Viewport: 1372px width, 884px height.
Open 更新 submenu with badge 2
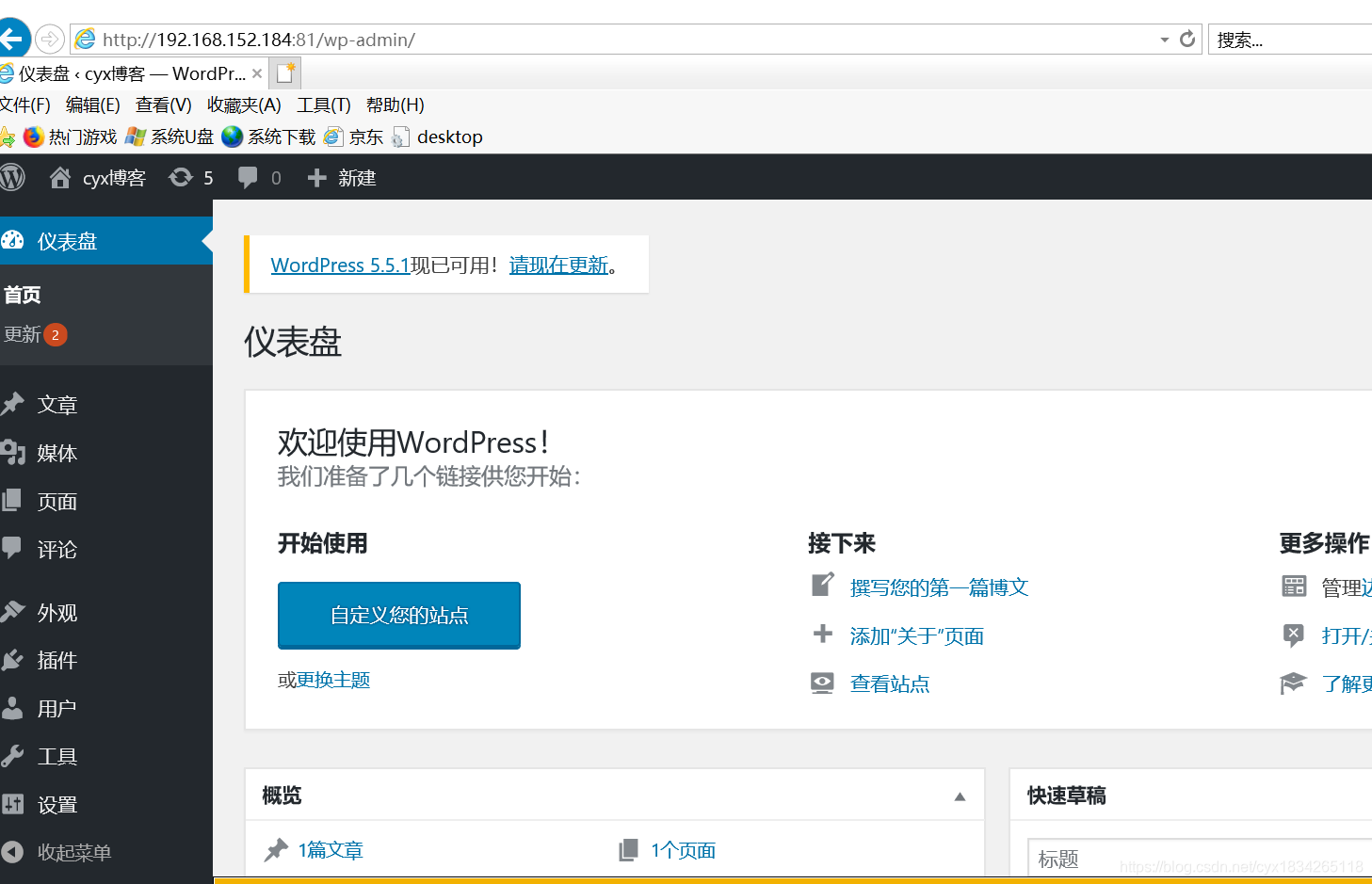click(36, 334)
